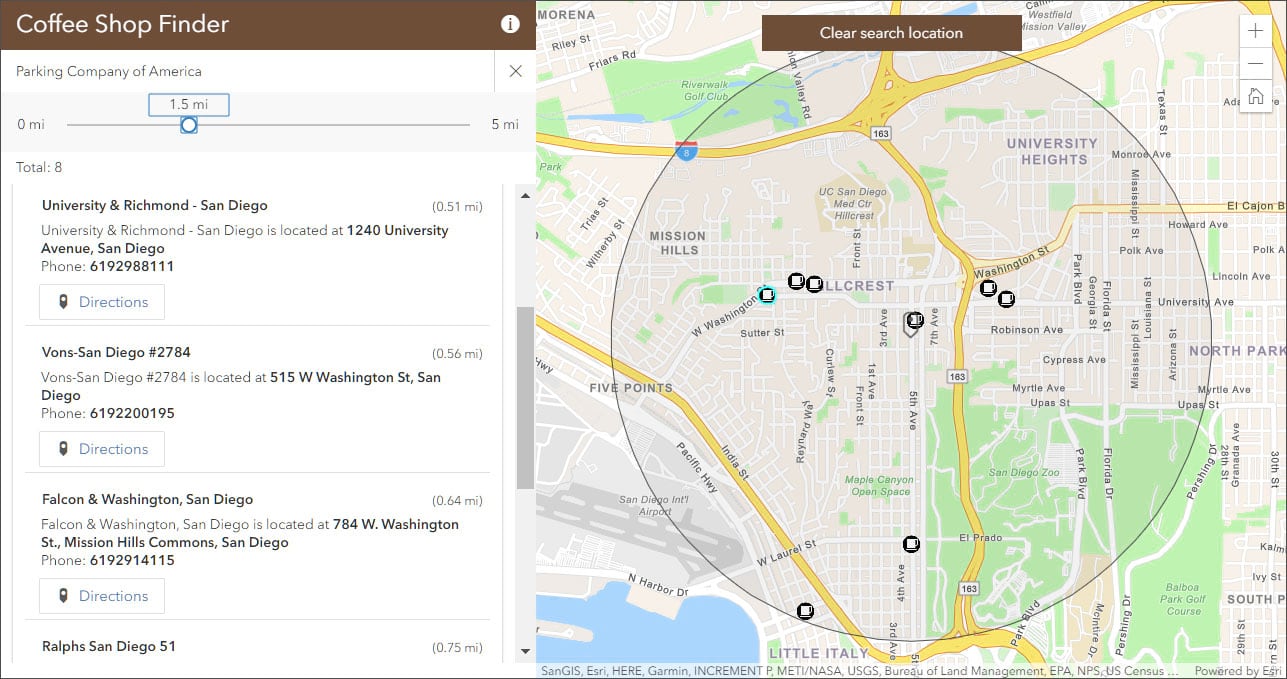The width and height of the screenshot is (1287, 679).
Task: Get Directions to University & Richmond
Action: pos(102,302)
